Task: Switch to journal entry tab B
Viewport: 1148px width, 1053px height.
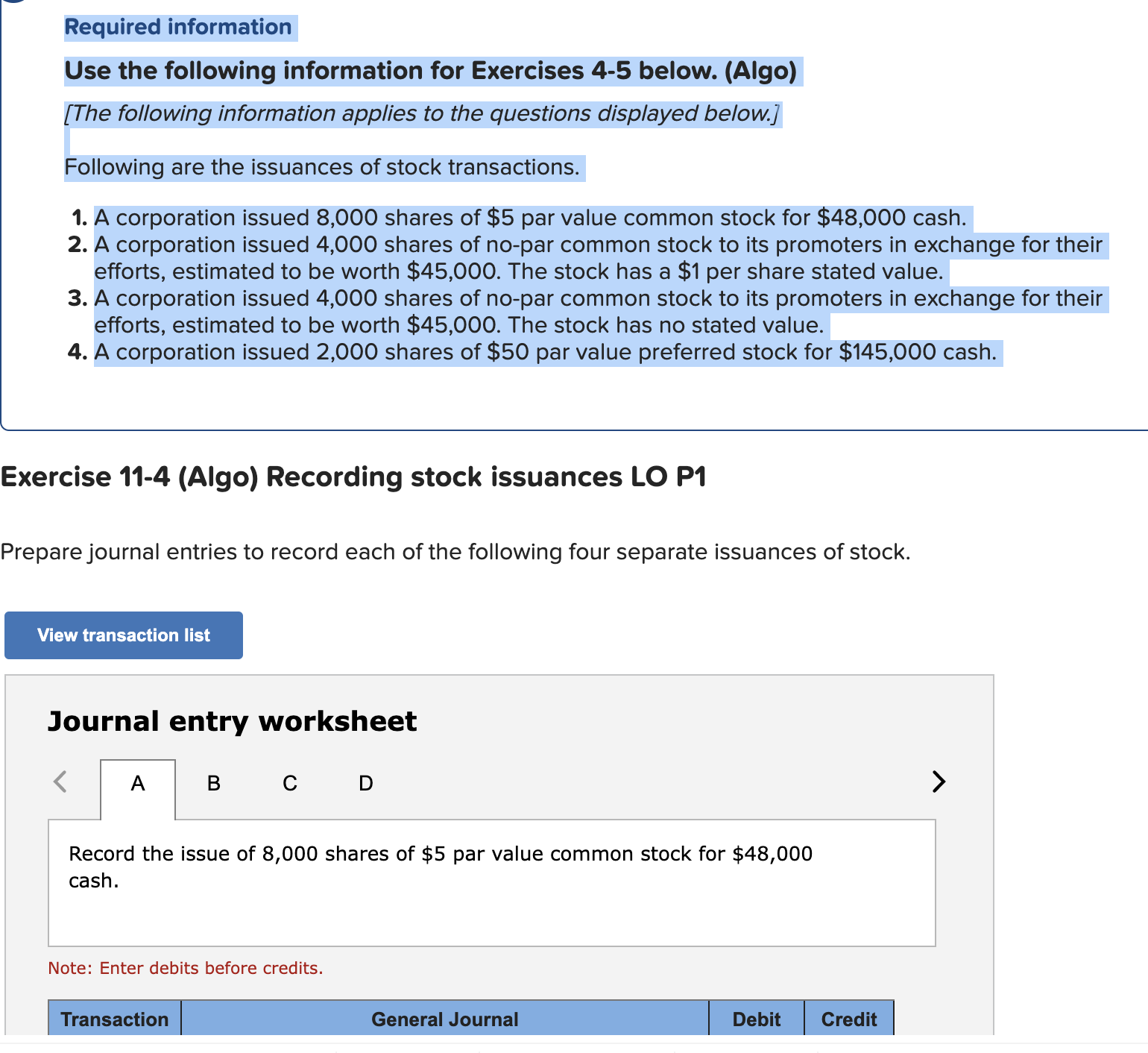Action: pos(213,783)
